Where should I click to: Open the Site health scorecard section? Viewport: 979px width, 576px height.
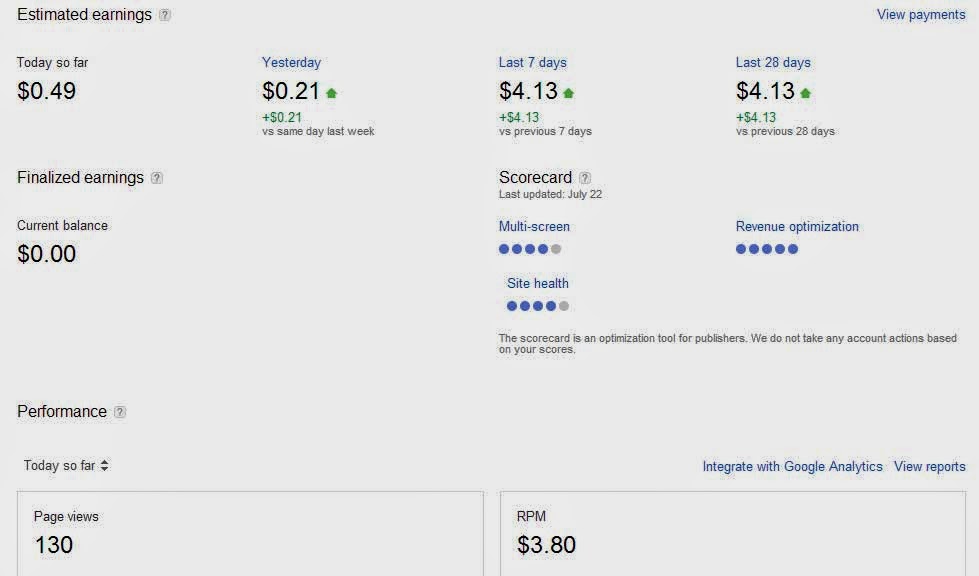pos(537,283)
